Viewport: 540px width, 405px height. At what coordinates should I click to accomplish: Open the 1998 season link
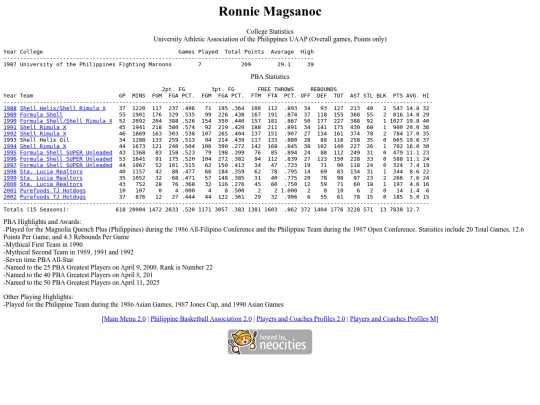click(x=10, y=172)
